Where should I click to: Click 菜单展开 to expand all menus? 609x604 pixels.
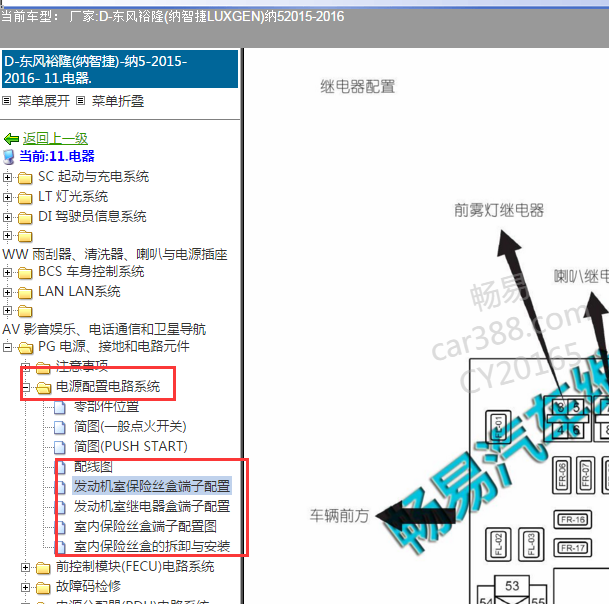[x=44, y=101]
